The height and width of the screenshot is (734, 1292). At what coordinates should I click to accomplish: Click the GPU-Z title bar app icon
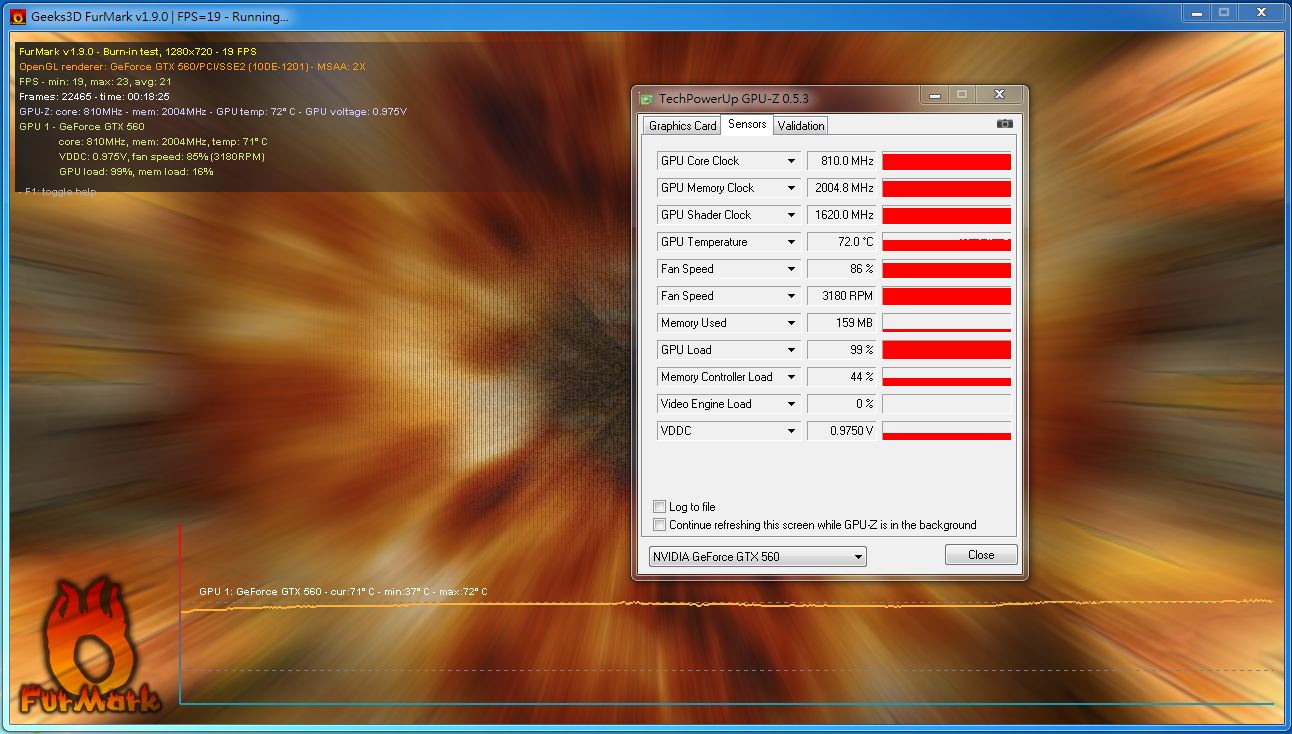point(647,98)
